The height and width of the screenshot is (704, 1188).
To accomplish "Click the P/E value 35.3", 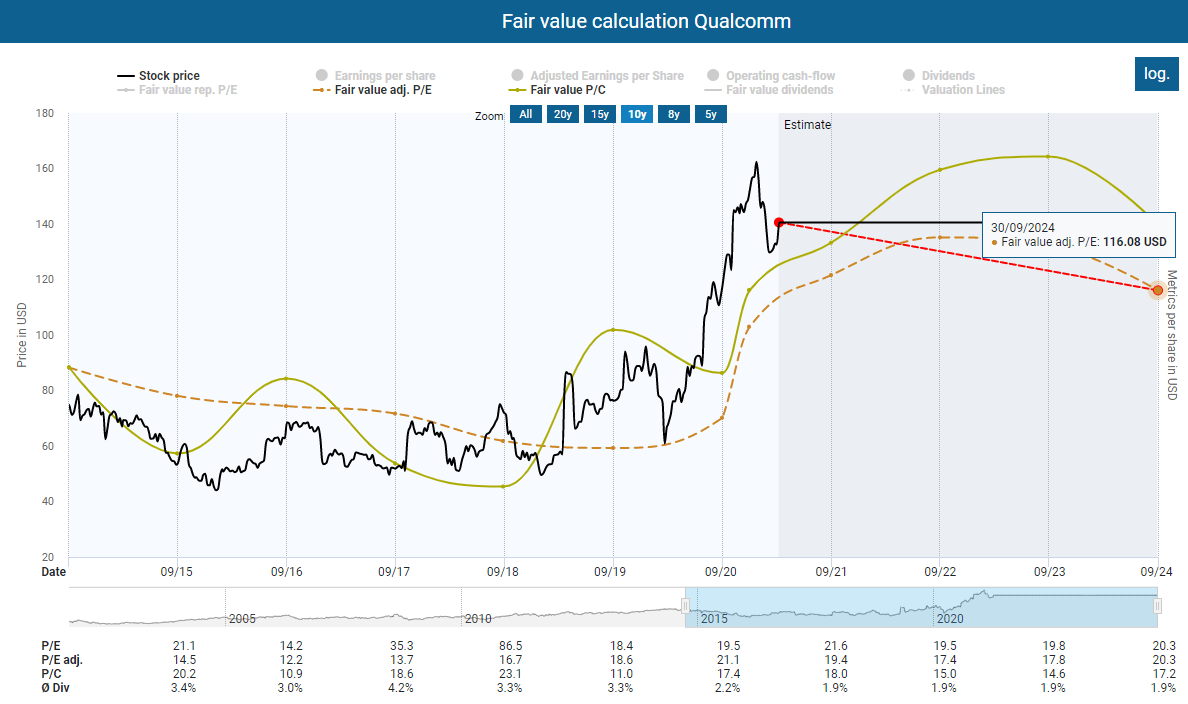I will tap(402, 646).
